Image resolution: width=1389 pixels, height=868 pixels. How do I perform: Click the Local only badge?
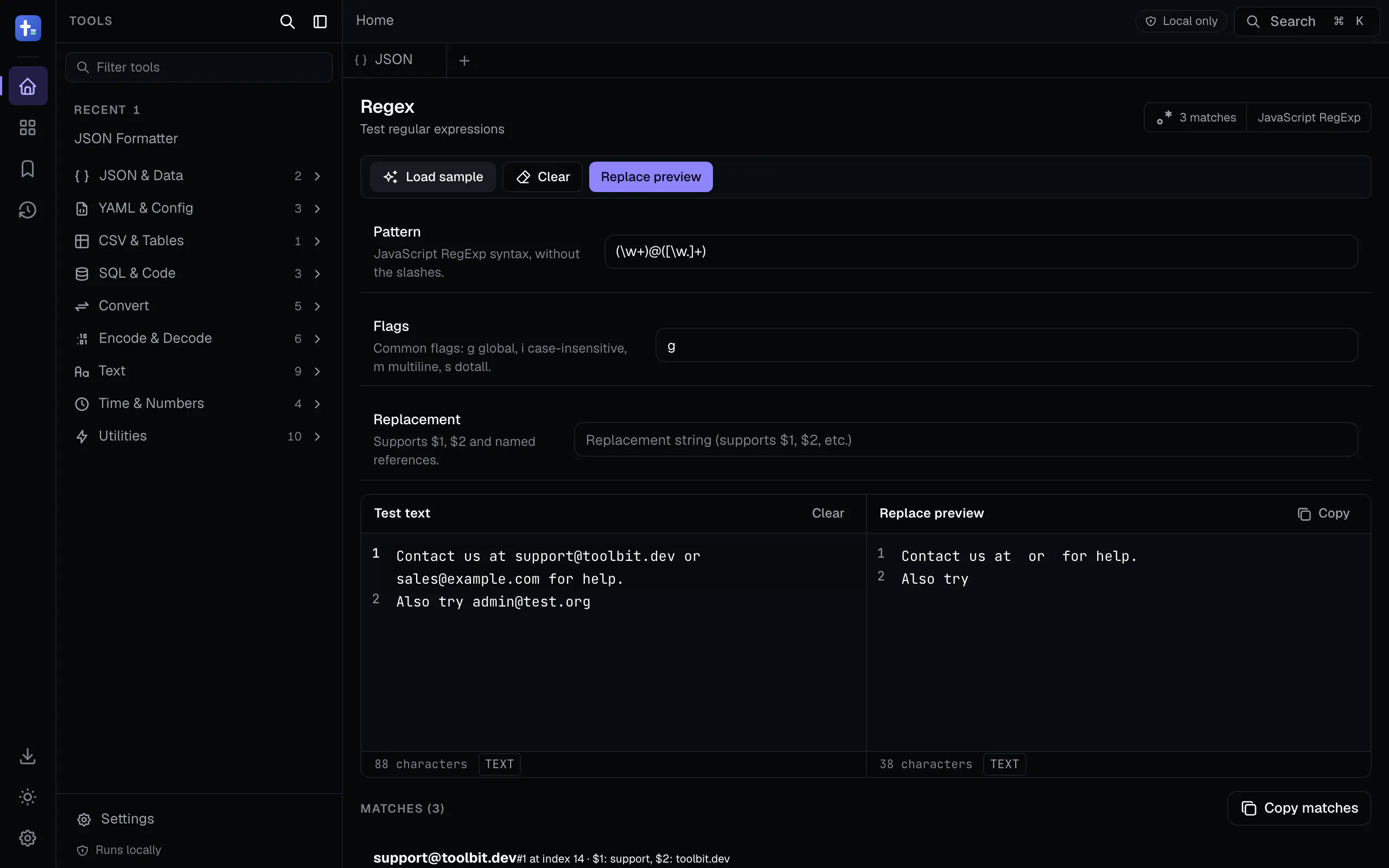point(1181,21)
